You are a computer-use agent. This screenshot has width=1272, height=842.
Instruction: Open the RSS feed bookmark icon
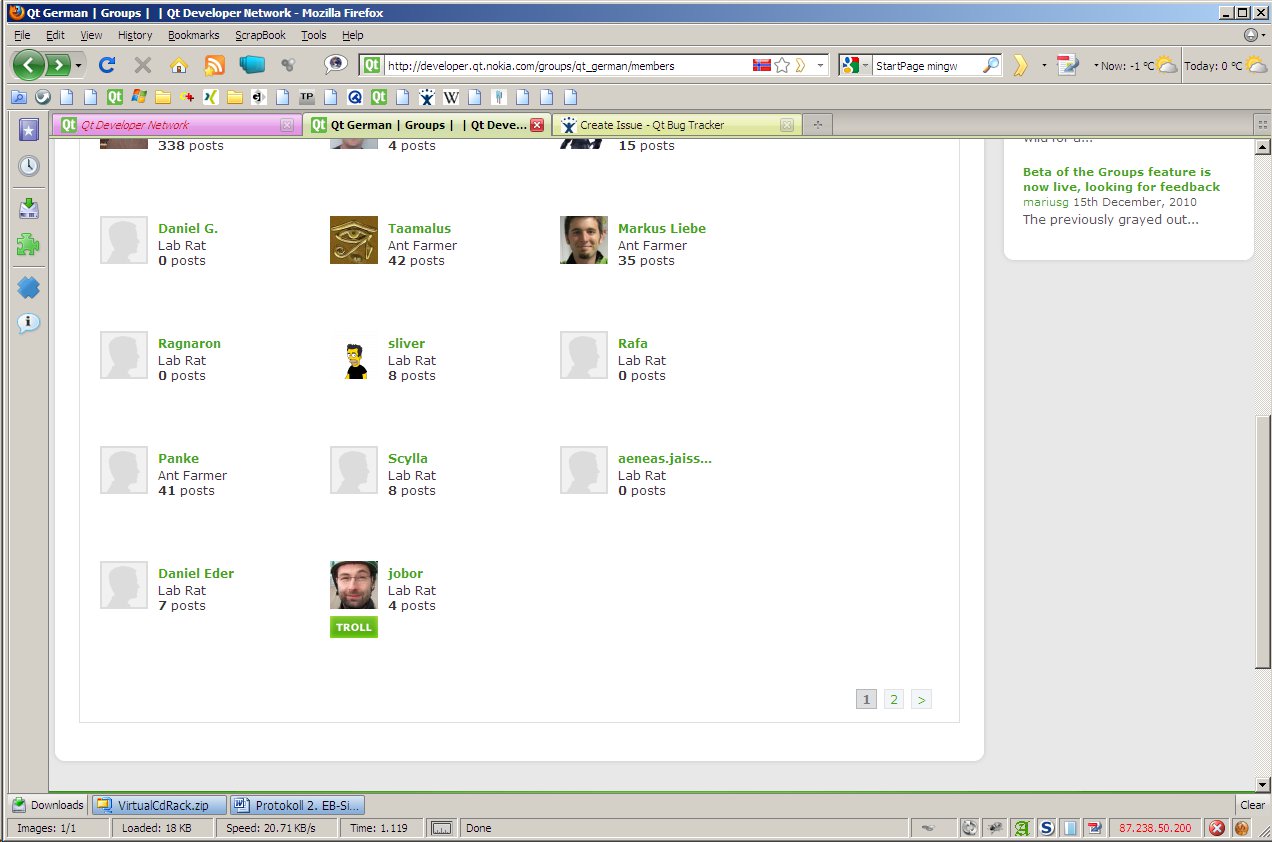pyautogui.click(x=214, y=65)
